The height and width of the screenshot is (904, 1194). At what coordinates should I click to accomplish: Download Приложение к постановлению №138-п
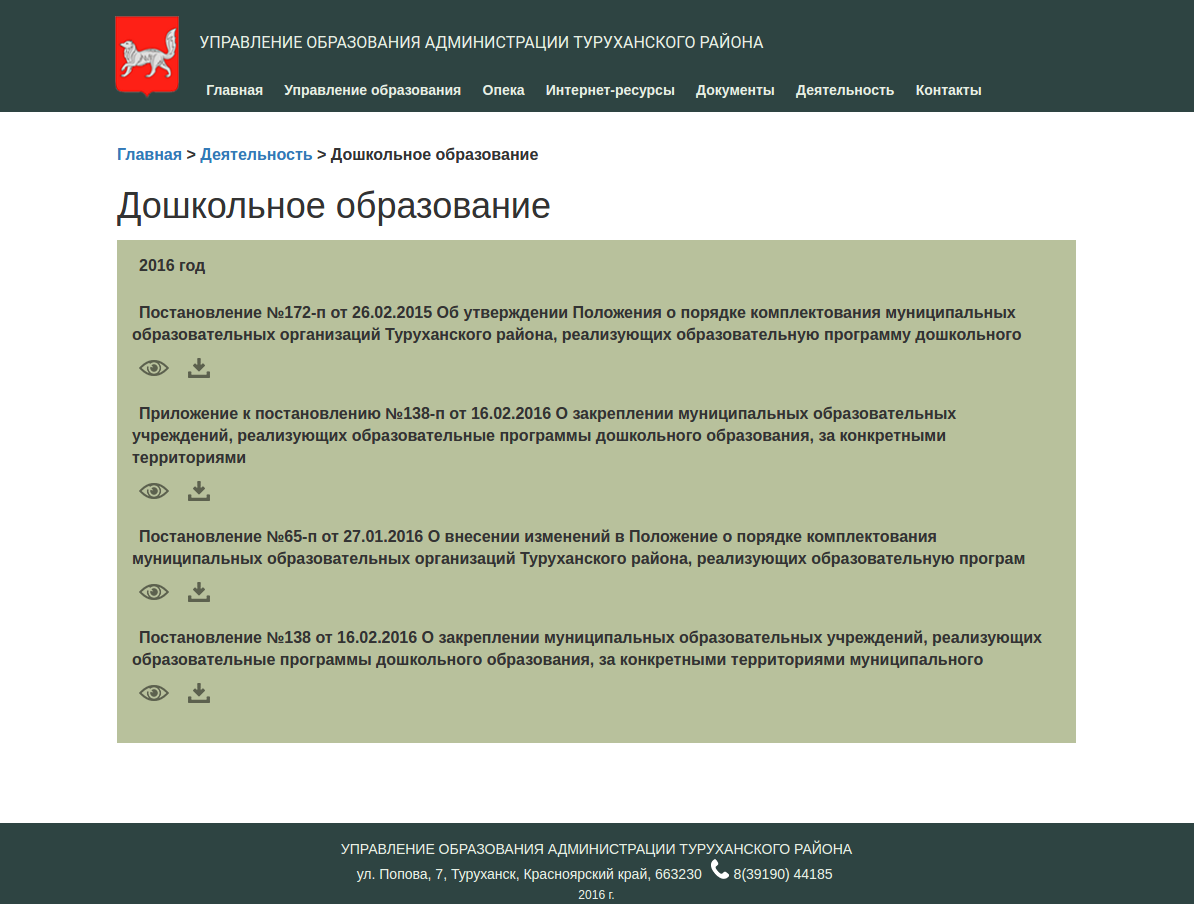[199, 491]
